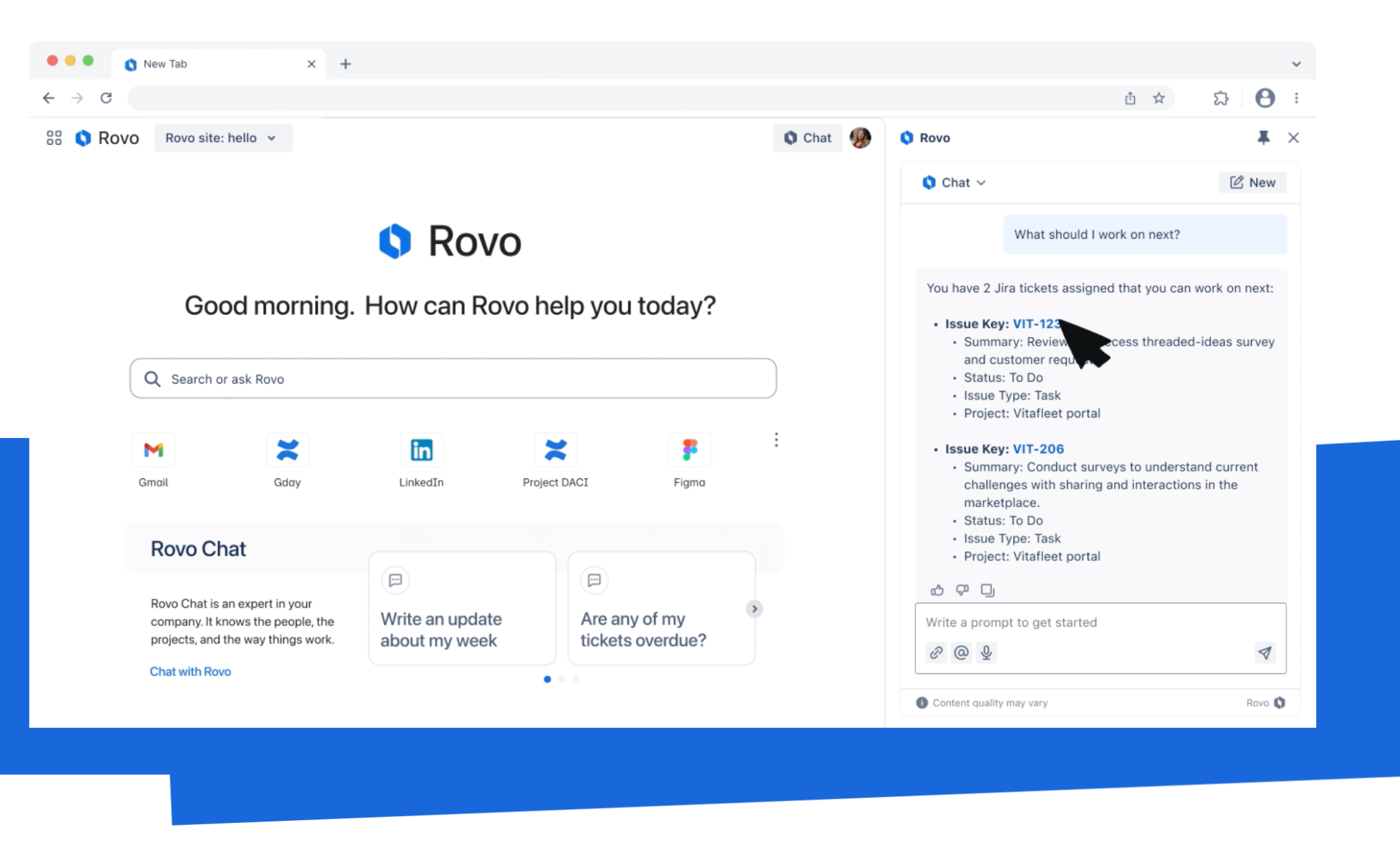This screenshot has height=855, width=1400.
Task: Go forward in browser
Action: (x=77, y=98)
